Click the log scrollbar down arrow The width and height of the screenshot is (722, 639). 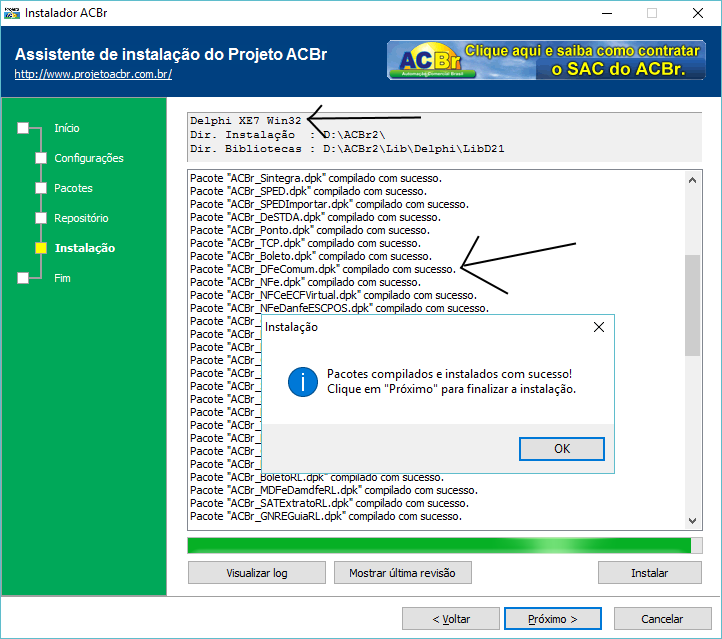click(692, 521)
